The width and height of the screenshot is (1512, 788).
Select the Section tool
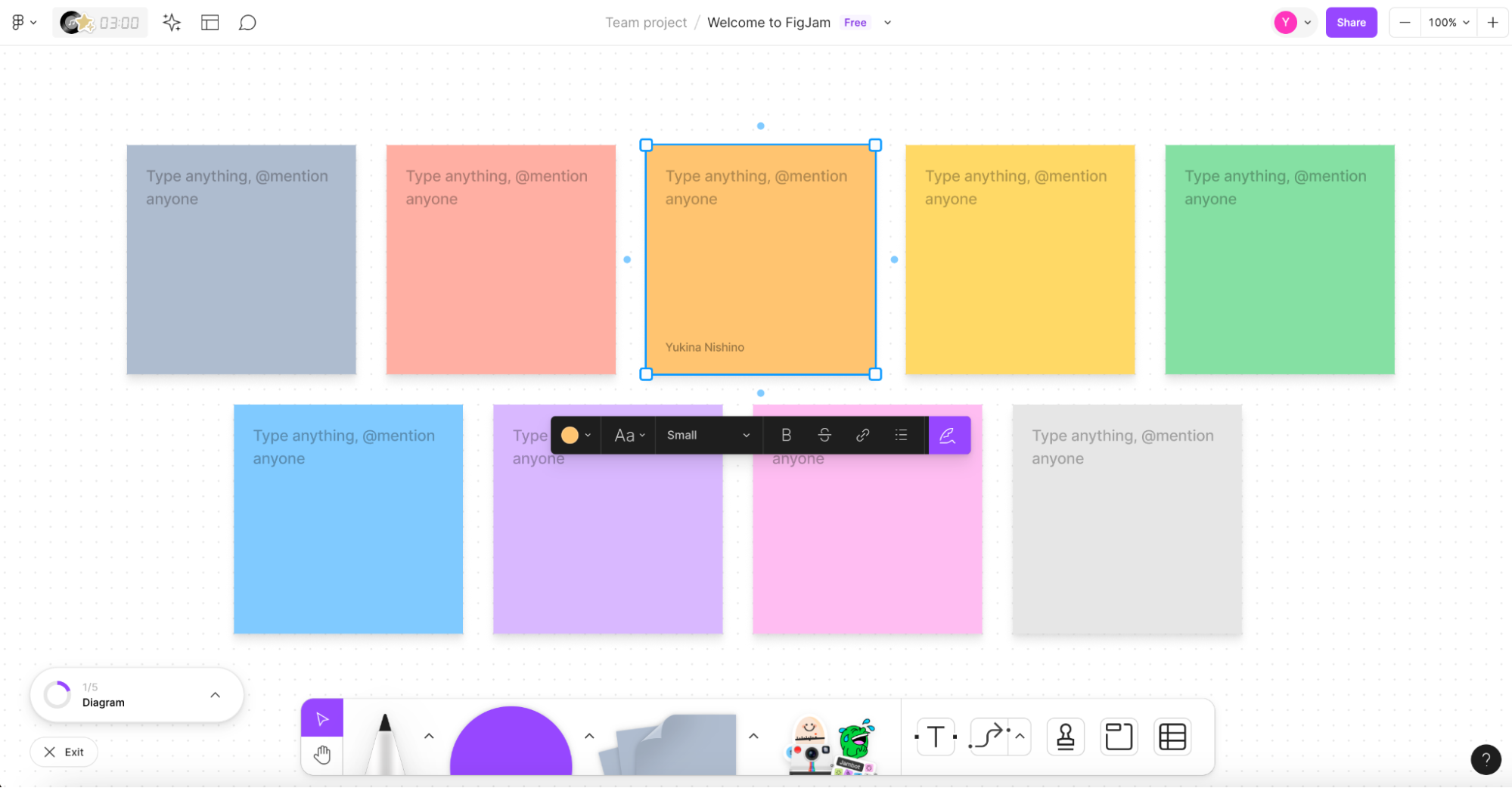(1118, 737)
